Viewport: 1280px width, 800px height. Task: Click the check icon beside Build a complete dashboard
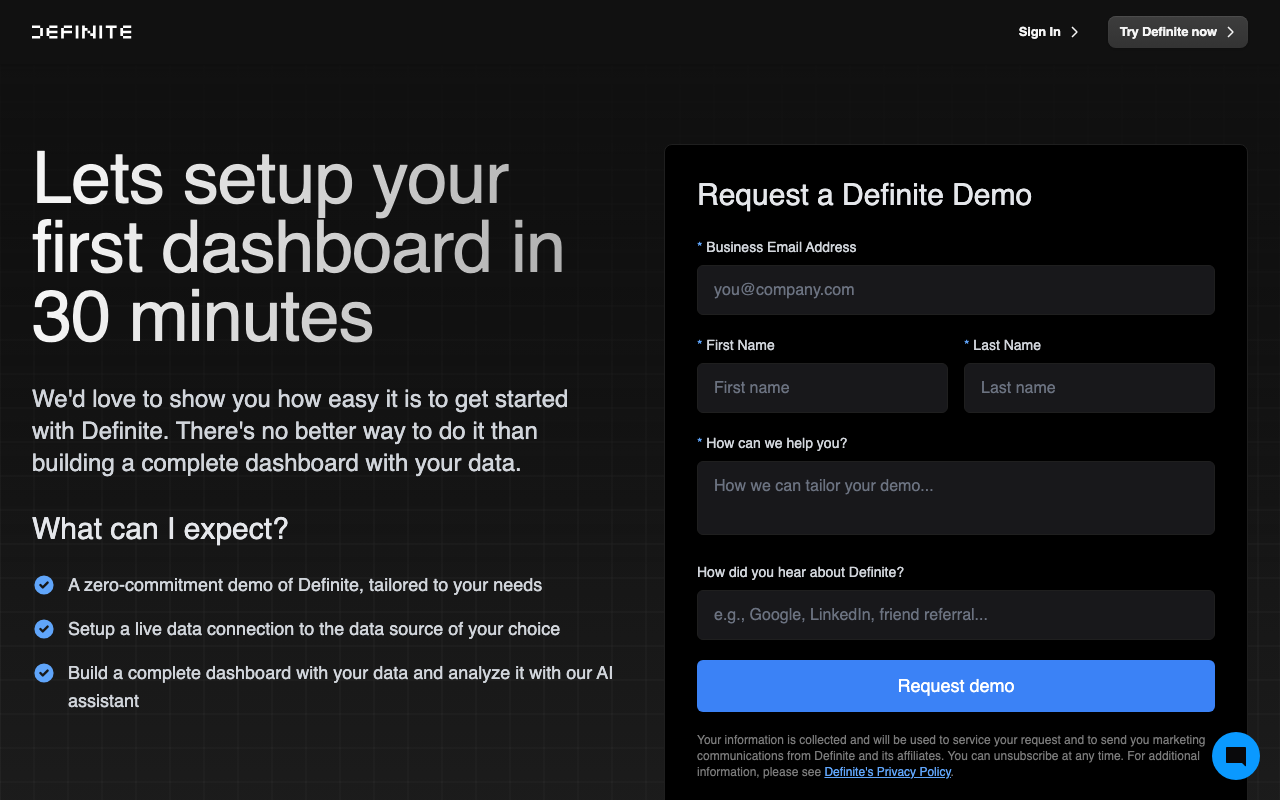(x=44, y=673)
